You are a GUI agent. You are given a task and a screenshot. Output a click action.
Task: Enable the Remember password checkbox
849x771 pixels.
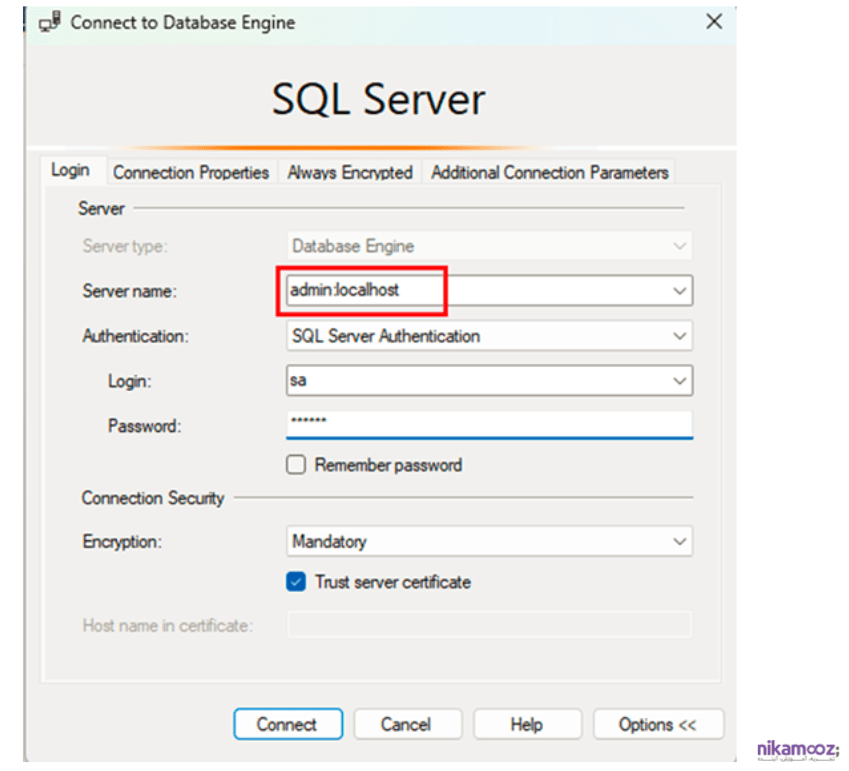[x=296, y=465]
